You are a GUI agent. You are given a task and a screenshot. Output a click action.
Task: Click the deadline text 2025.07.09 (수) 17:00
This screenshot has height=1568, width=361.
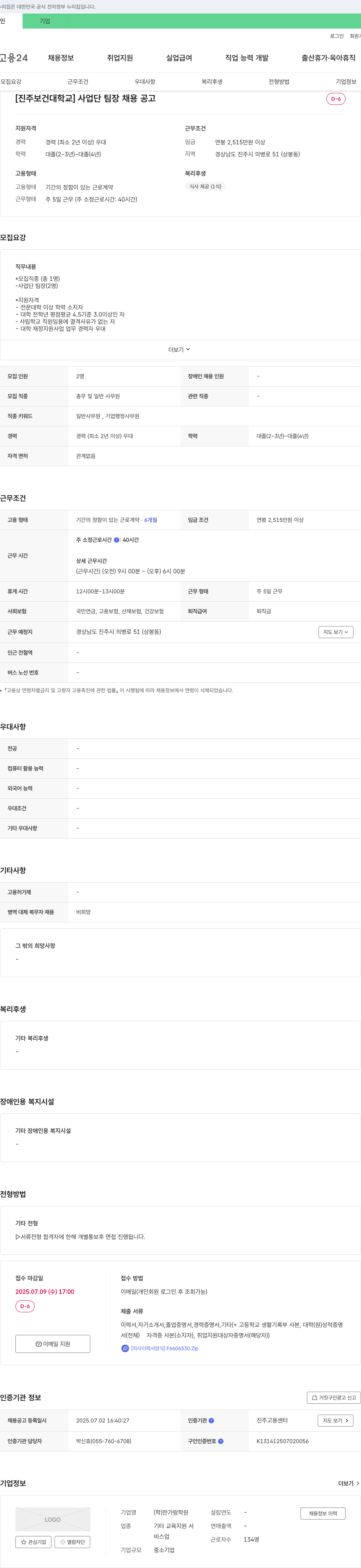coord(45,1292)
